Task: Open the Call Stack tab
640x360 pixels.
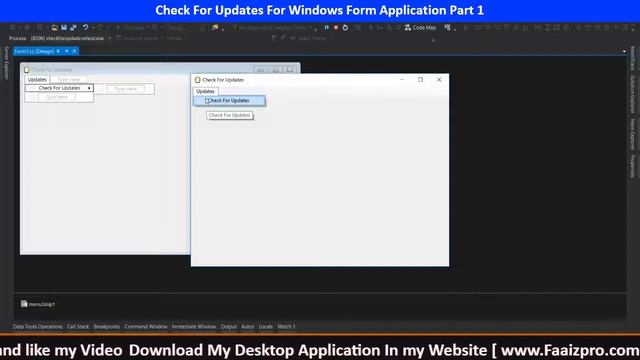Action: pos(78,327)
